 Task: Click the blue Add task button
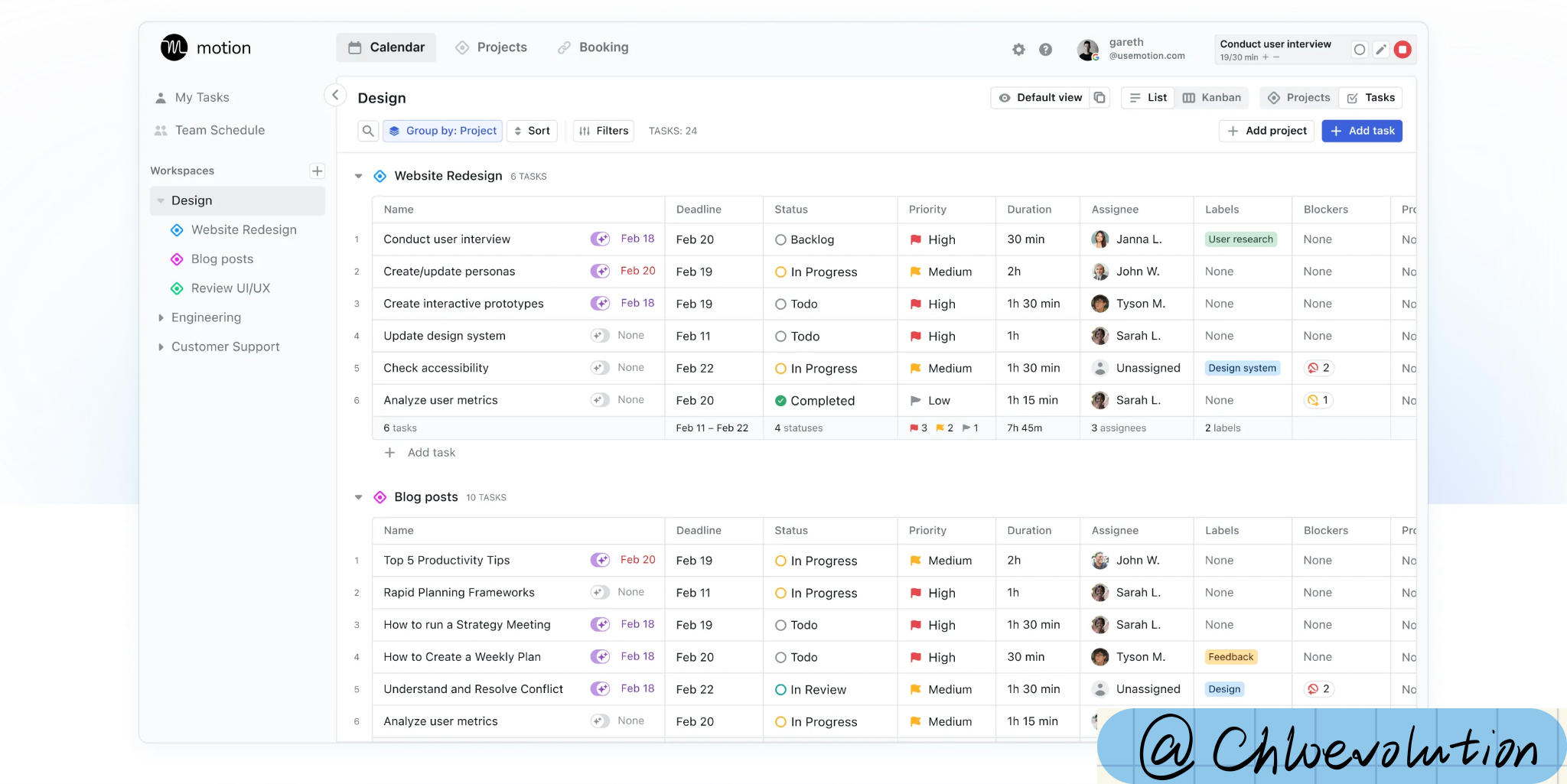(x=1362, y=131)
